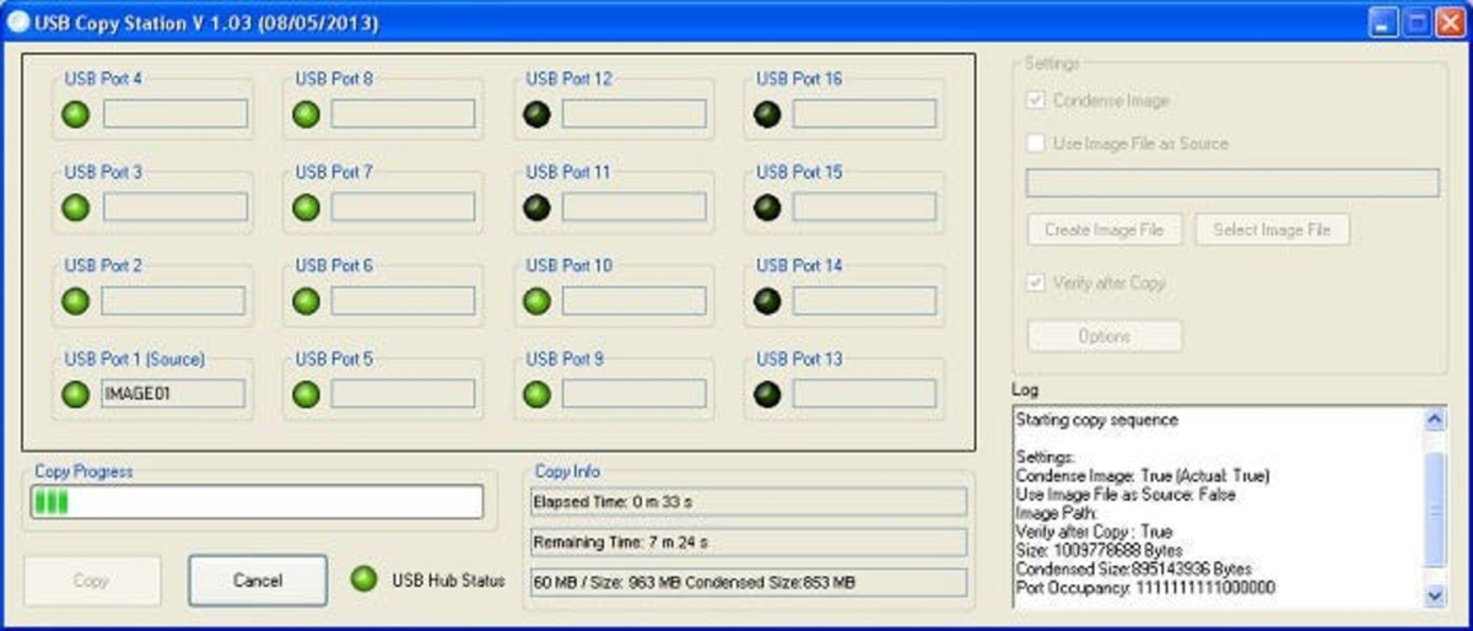
Task: Click the USB Port 4 status LED
Action: 75,115
